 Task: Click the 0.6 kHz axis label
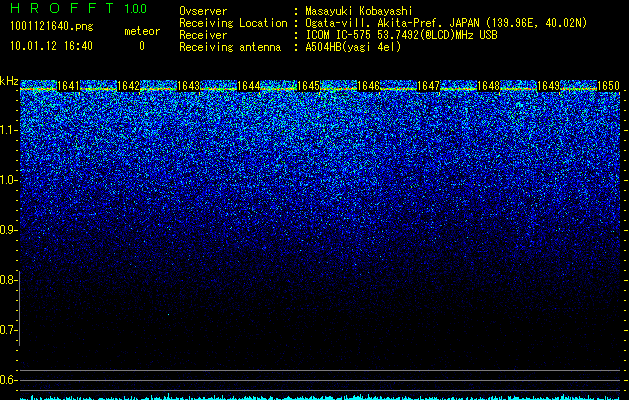coord(8,380)
